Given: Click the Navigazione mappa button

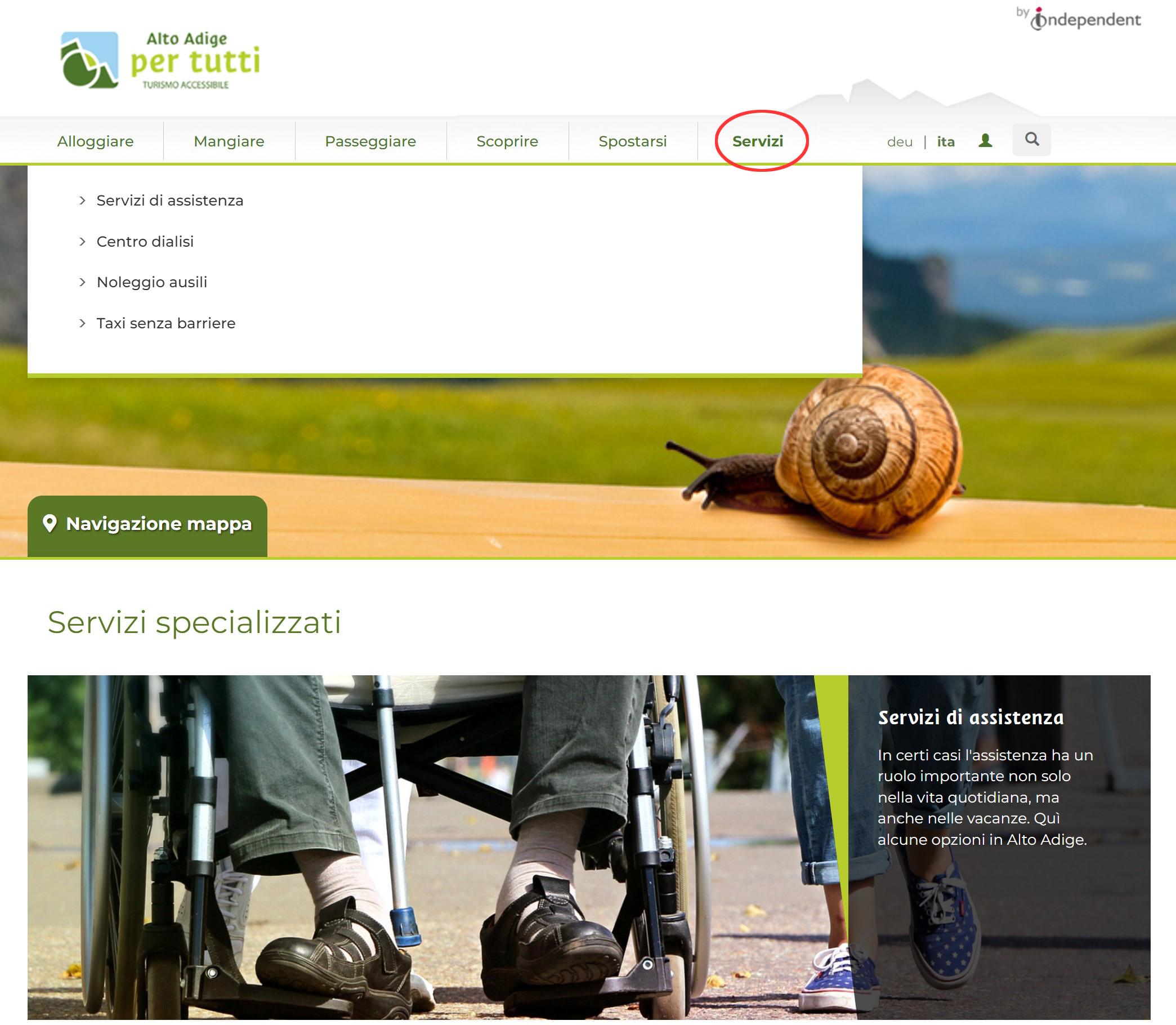Looking at the screenshot, I should (x=147, y=526).
